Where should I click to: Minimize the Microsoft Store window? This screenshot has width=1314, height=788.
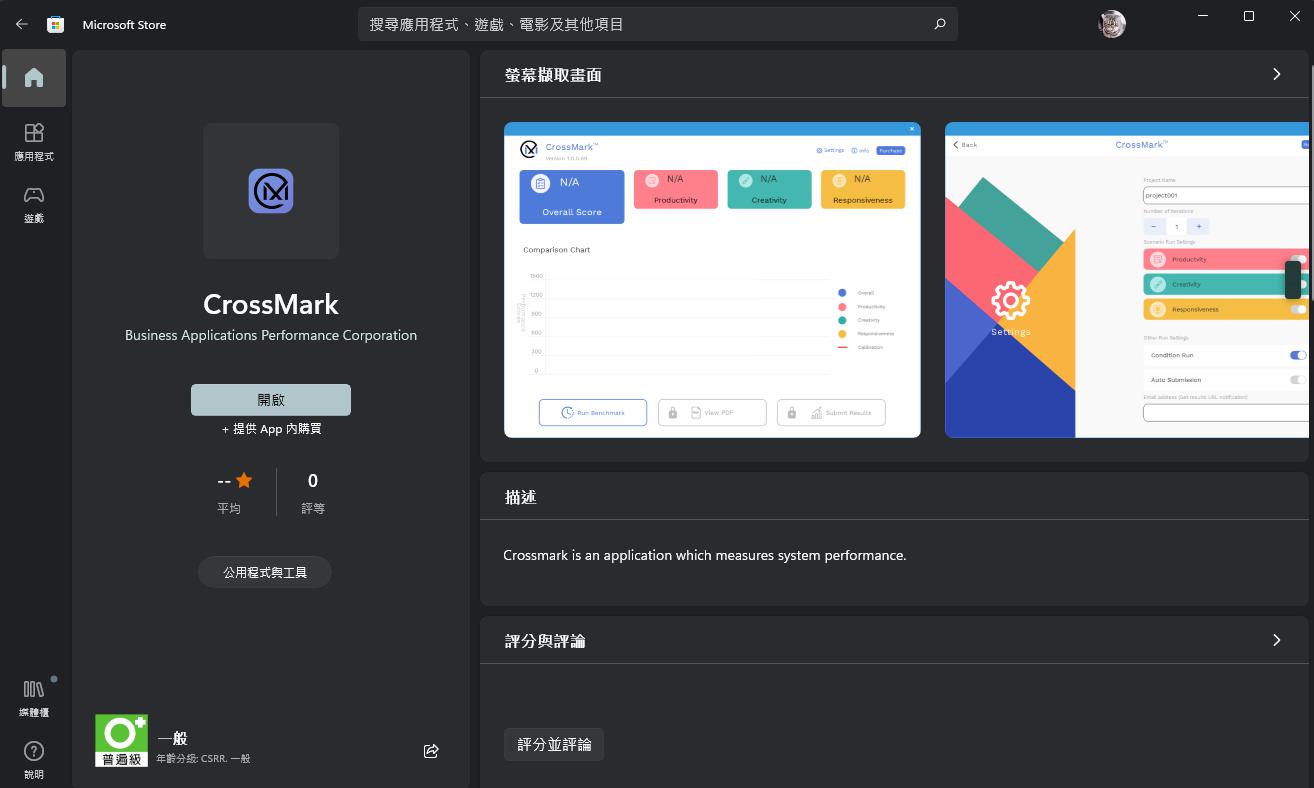point(1203,16)
